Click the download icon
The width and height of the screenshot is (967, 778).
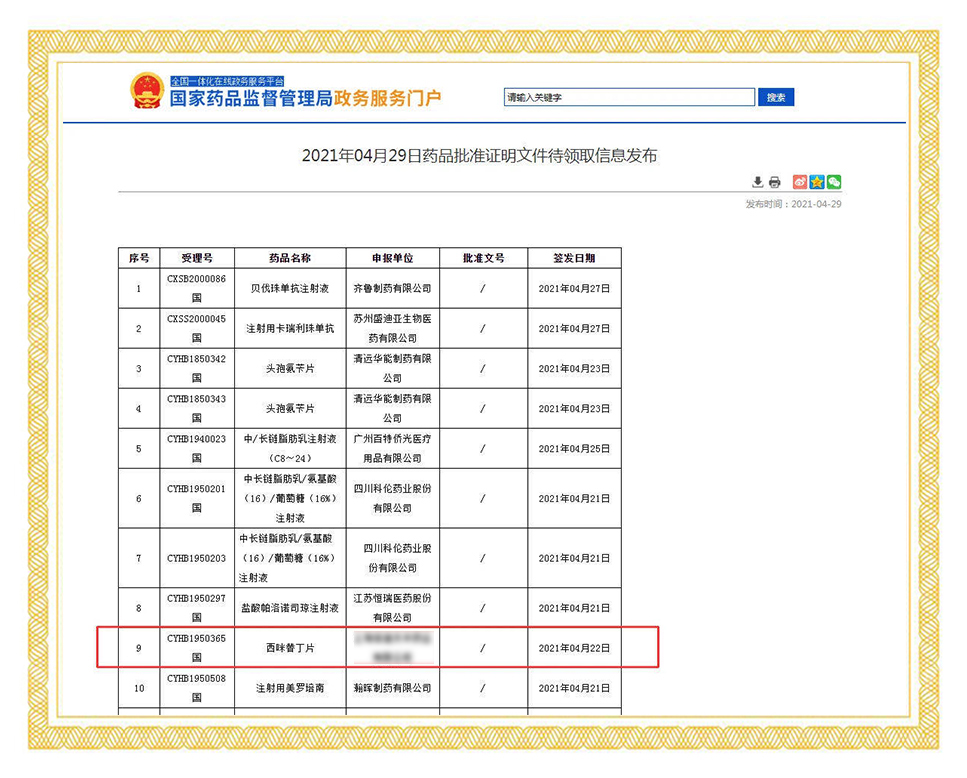(x=758, y=182)
